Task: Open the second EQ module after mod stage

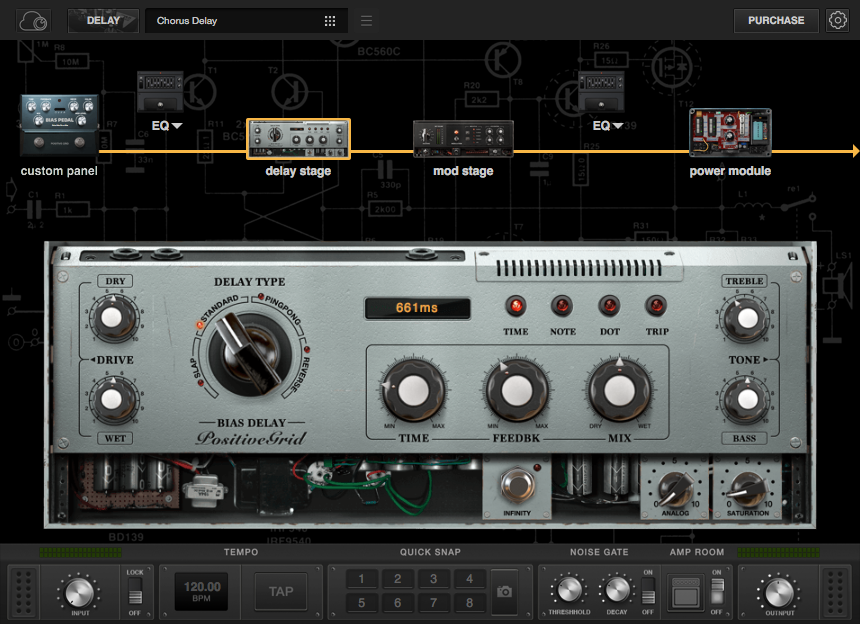Action: coord(601,92)
